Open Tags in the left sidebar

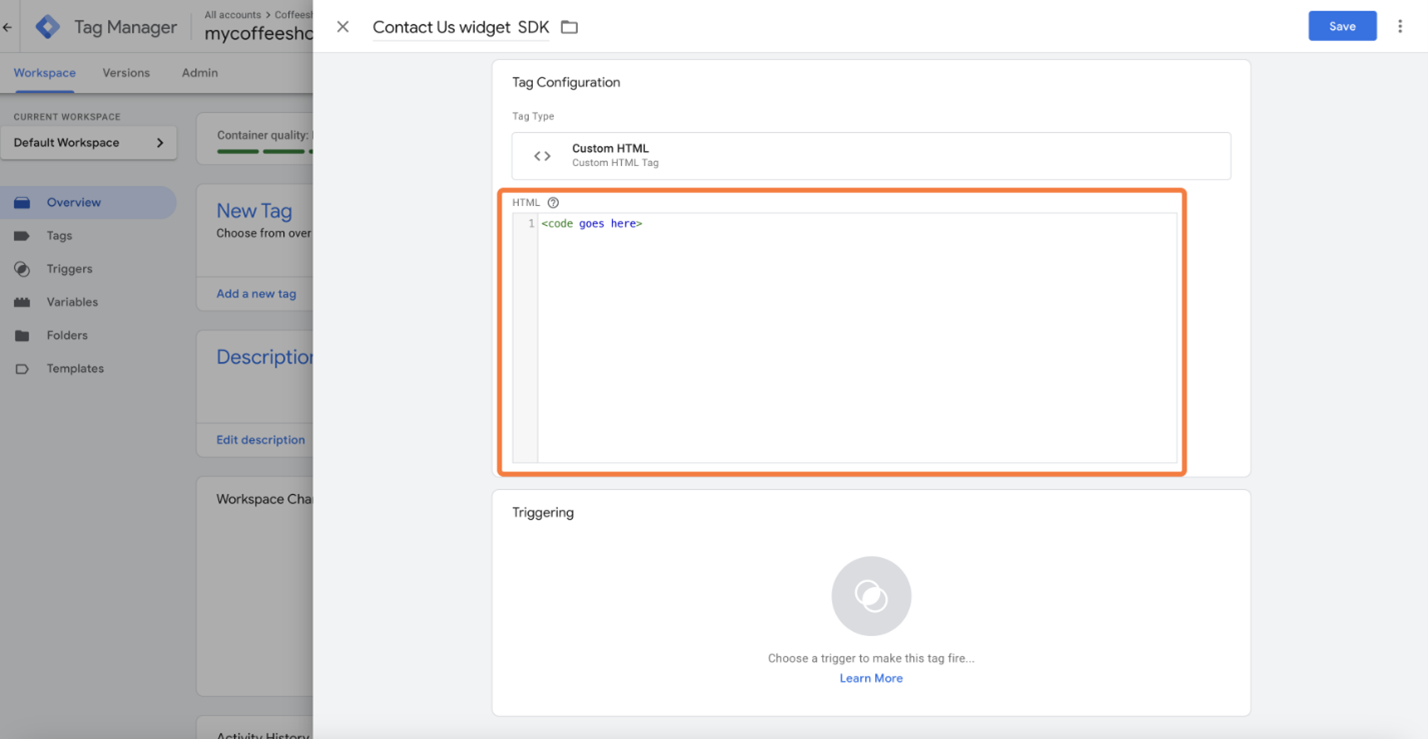(59, 236)
